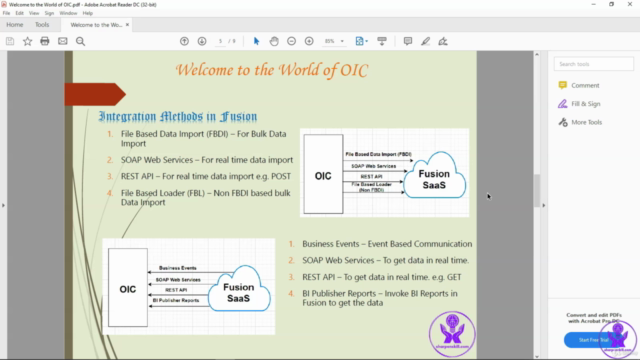Click the Start Free Trial button
Screen dimensions: 640x360
(593, 340)
